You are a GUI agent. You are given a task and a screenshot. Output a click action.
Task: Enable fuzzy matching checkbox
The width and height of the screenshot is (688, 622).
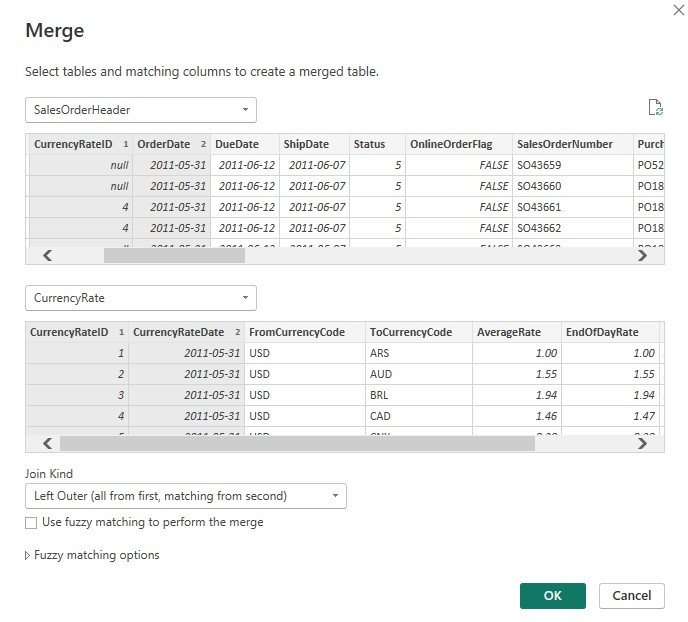pyautogui.click(x=31, y=522)
